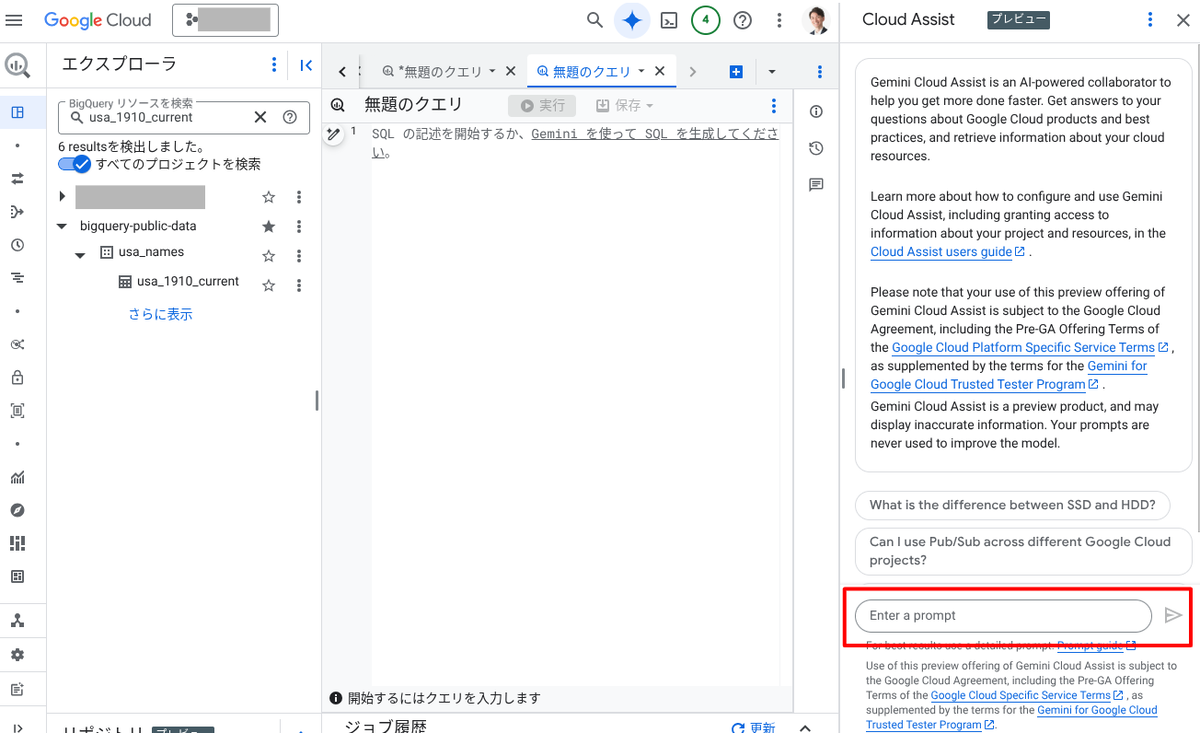Image resolution: width=1200 pixels, height=733 pixels.
Task: Close the active 無題のクエリ tab
Action: pos(659,71)
